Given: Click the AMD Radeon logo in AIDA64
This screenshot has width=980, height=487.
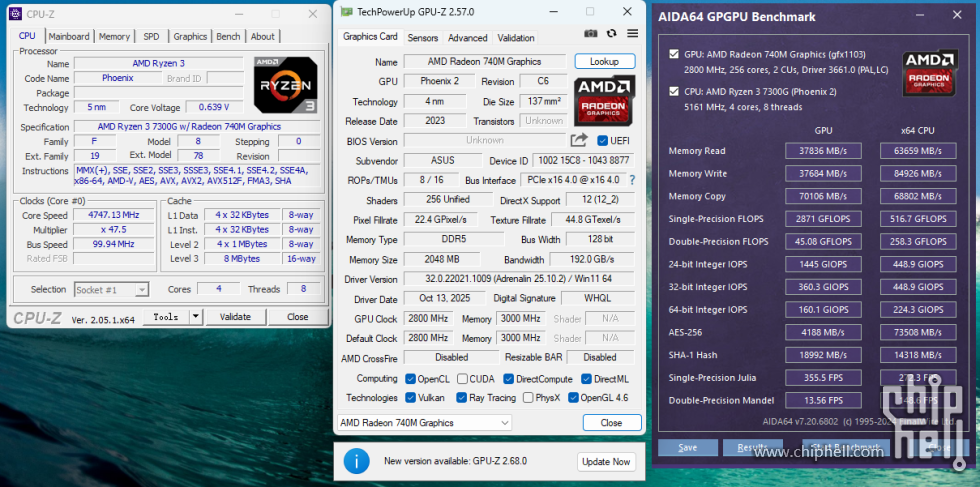Looking at the screenshot, I should (x=929, y=74).
